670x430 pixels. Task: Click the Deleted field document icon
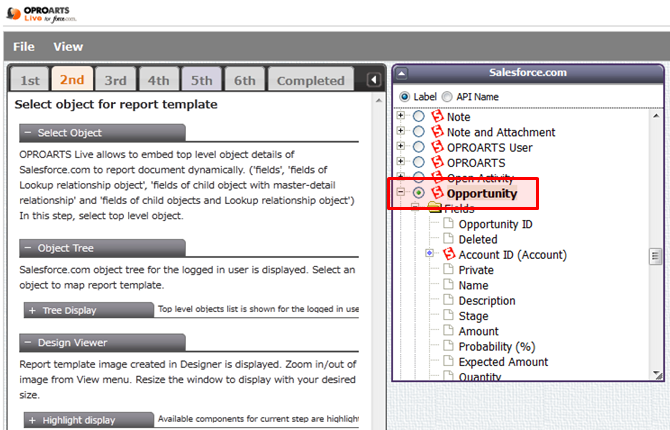click(448, 238)
